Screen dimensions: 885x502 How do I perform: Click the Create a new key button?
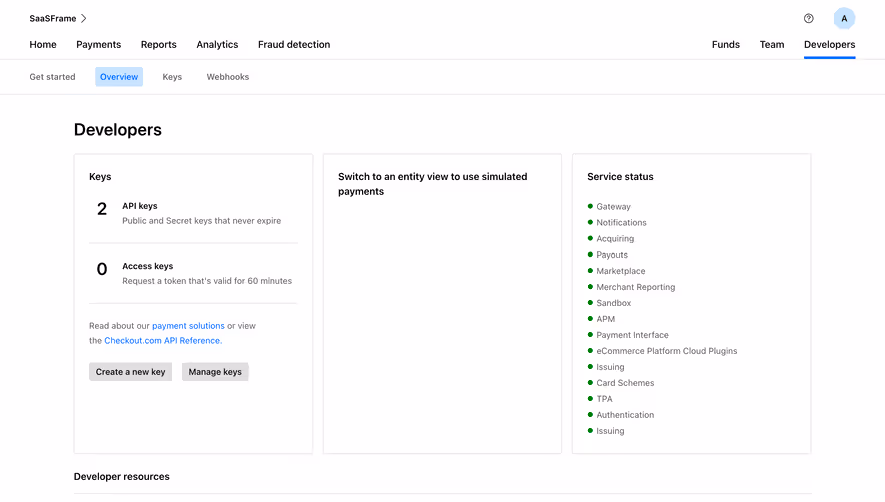click(x=130, y=372)
